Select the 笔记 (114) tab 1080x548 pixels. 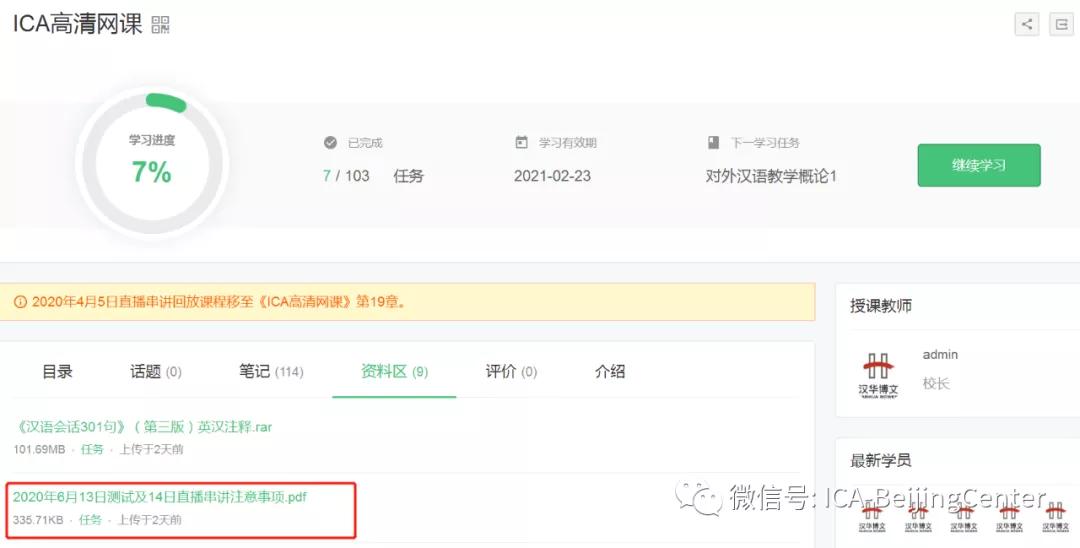coord(271,372)
